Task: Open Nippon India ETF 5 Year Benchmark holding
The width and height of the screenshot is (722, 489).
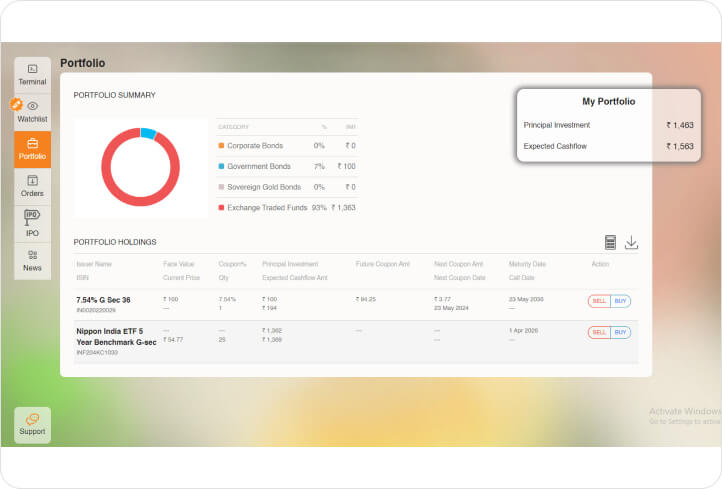Action: [x=110, y=336]
